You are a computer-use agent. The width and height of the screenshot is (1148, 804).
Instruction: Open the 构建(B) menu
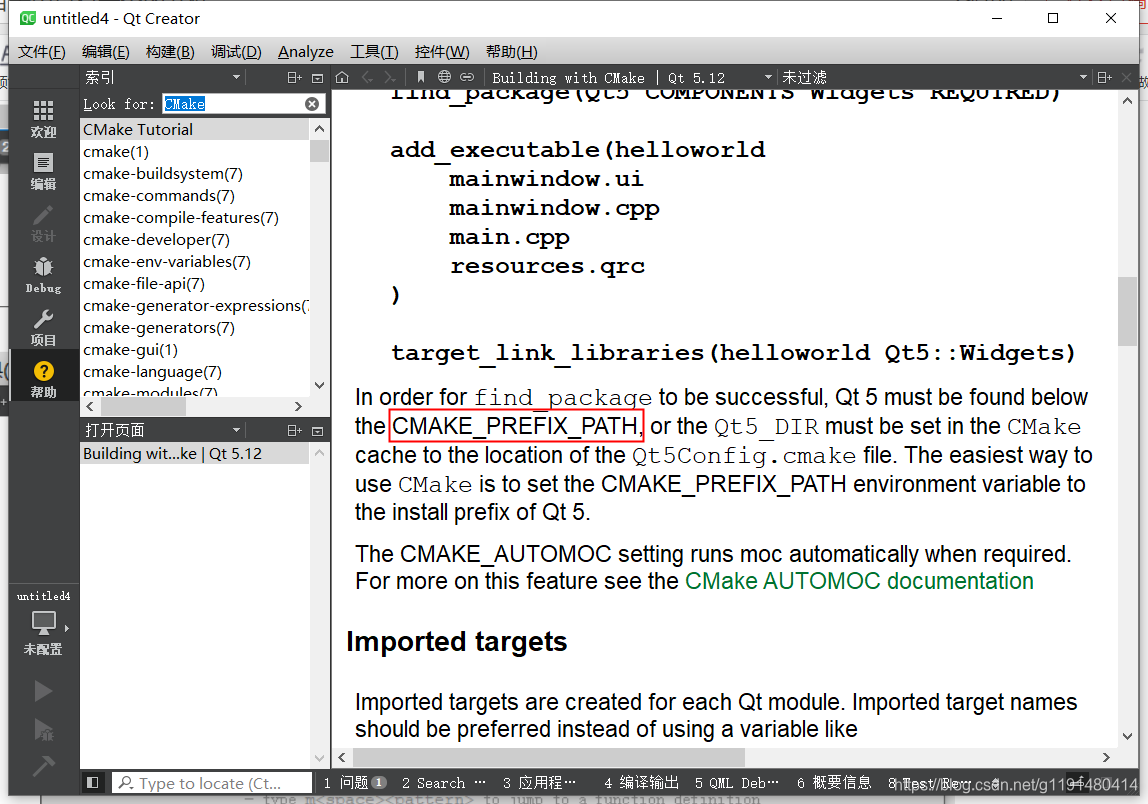(170, 52)
